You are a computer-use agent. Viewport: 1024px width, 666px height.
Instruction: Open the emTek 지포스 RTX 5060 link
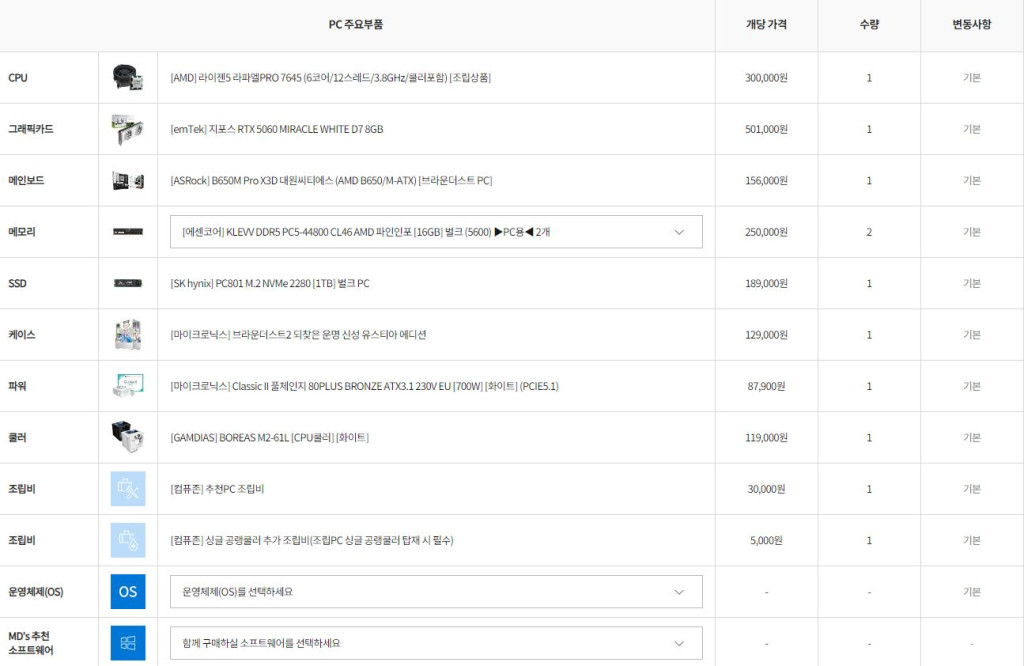coord(277,130)
